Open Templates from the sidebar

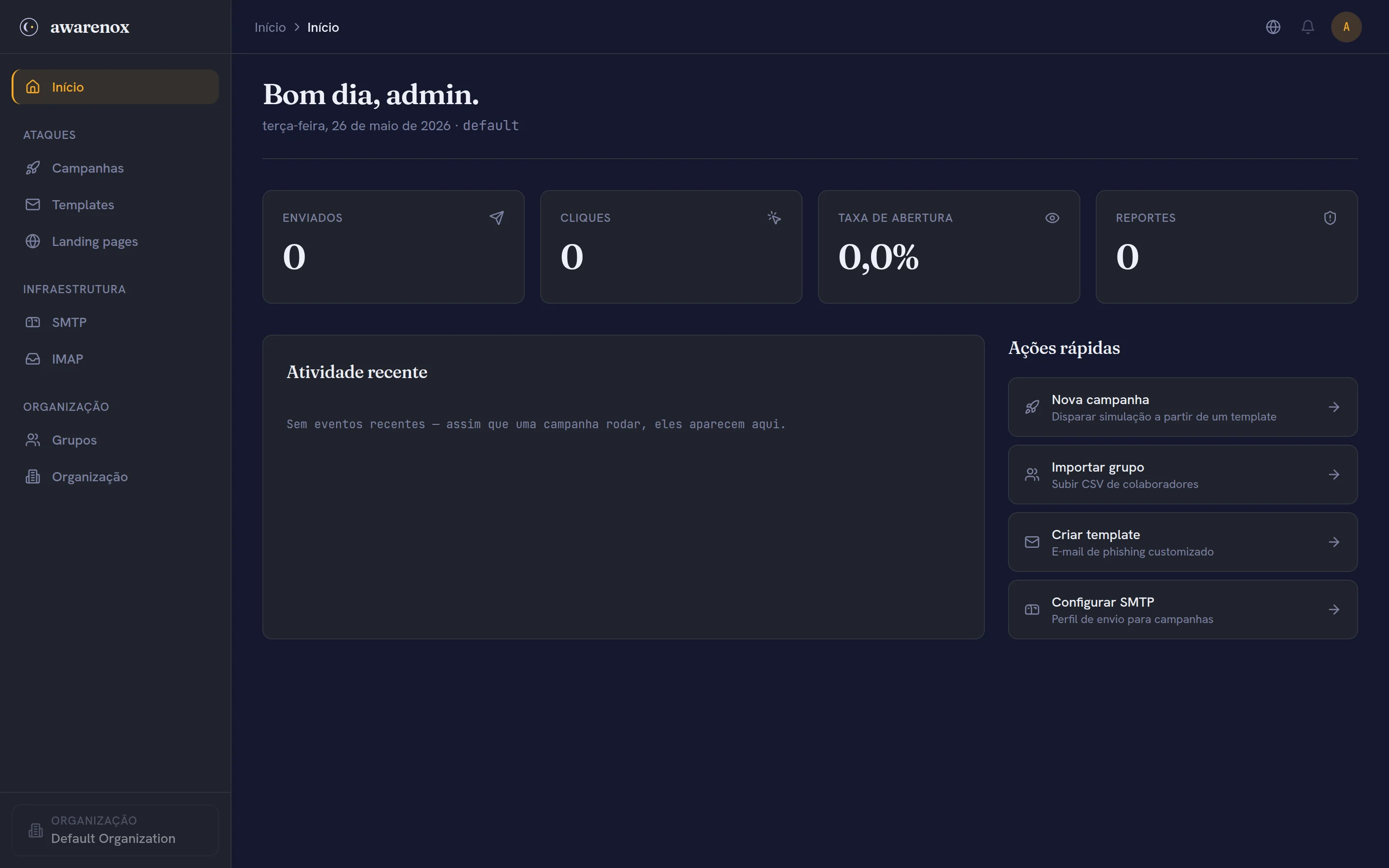click(x=115, y=204)
